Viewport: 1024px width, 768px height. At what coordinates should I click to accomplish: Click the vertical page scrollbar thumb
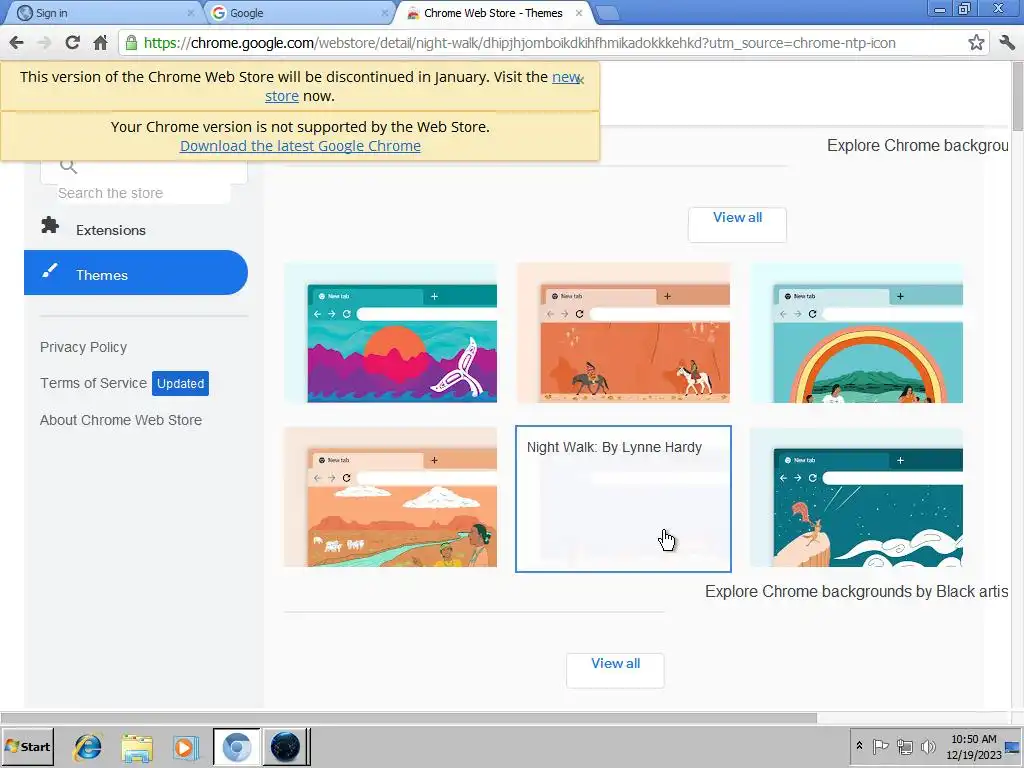pos(1017,96)
